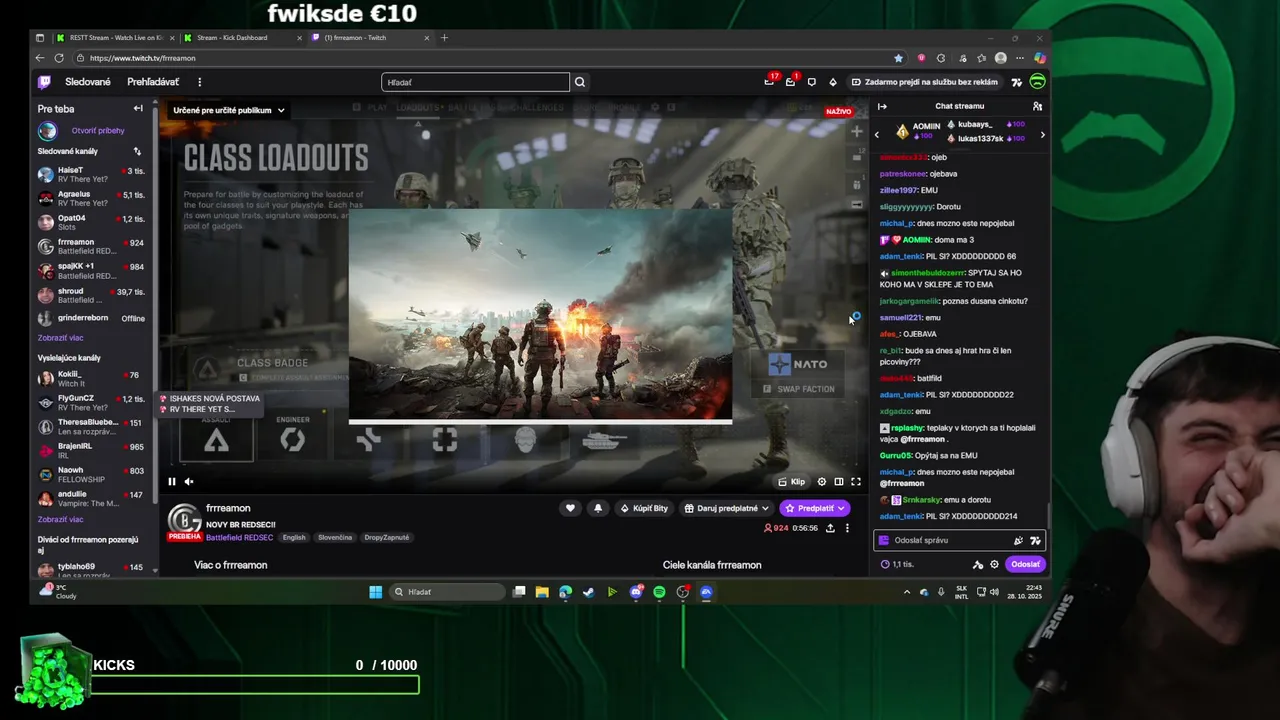Click the Bits icon in chat input
1280x720 pixels.
click(1018, 540)
